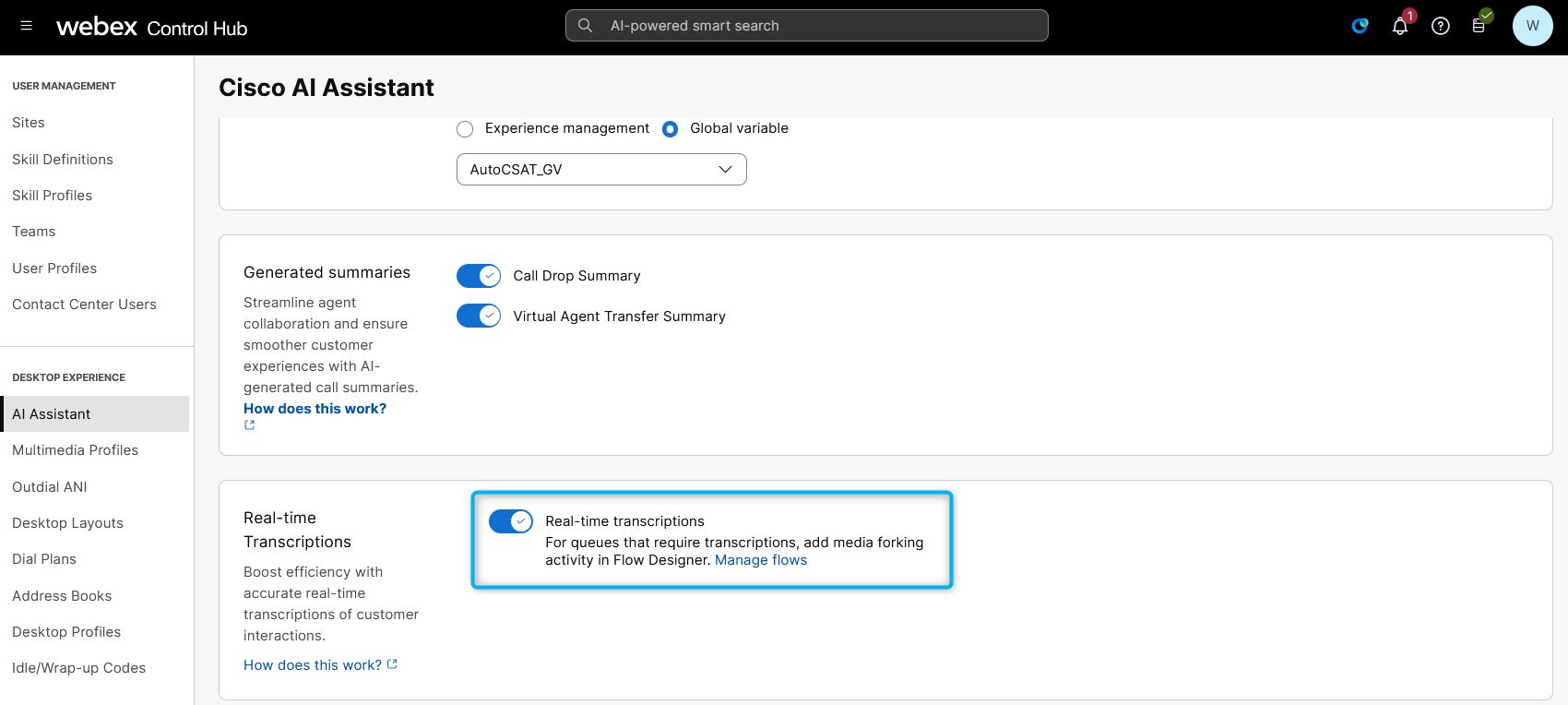The width and height of the screenshot is (1568, 705).
Task: Click search magnifier icon in top bar
Action: tap(585, 26)
